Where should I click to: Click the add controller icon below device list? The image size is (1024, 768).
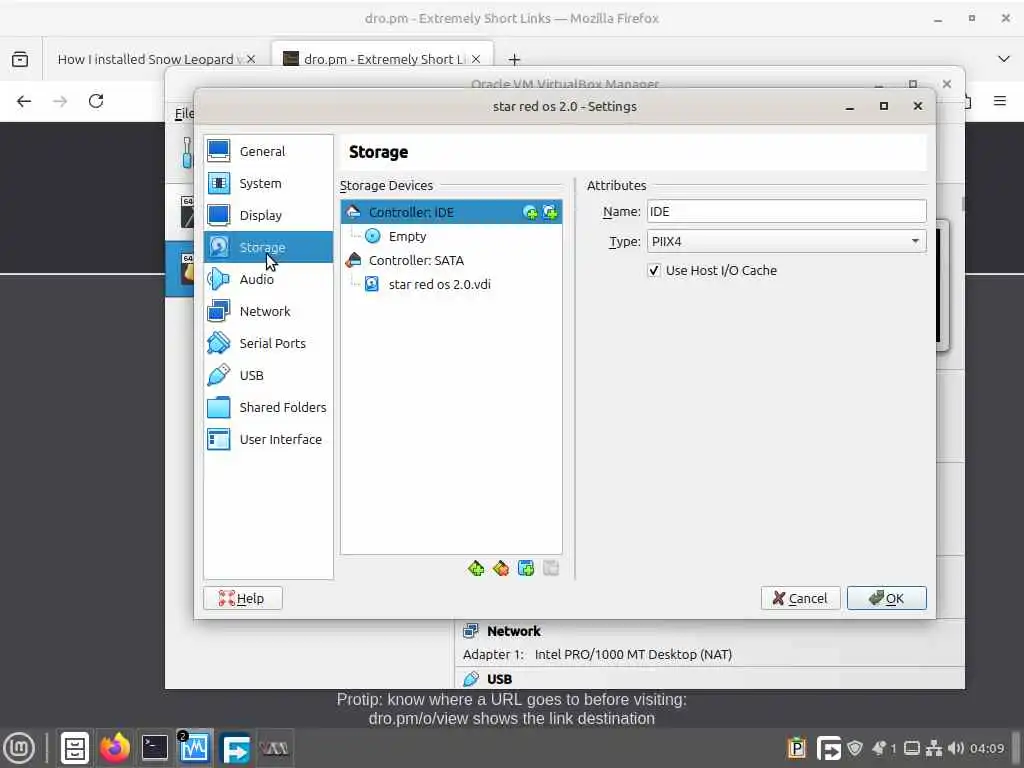(476, 568)
